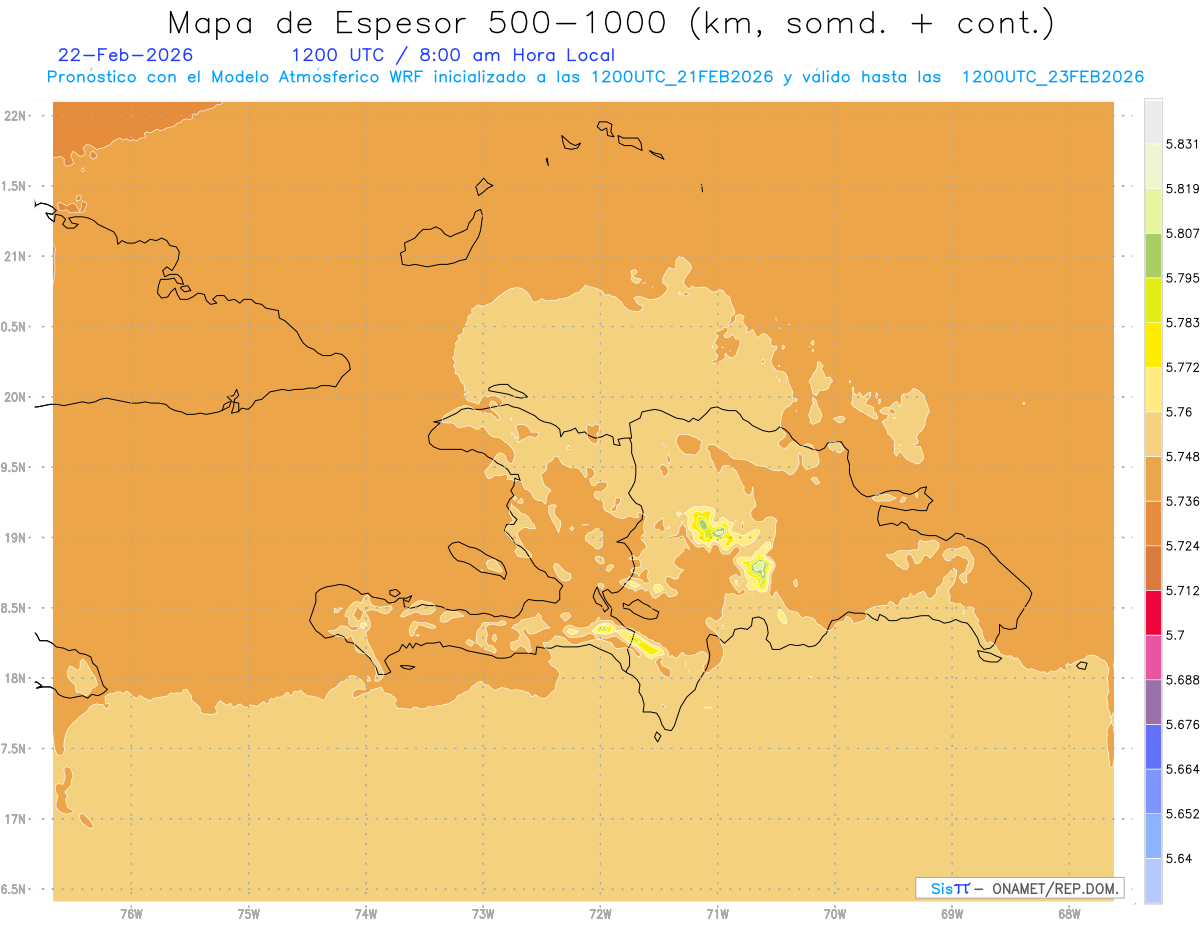Click the 70W longitude label

coord(835,913)
